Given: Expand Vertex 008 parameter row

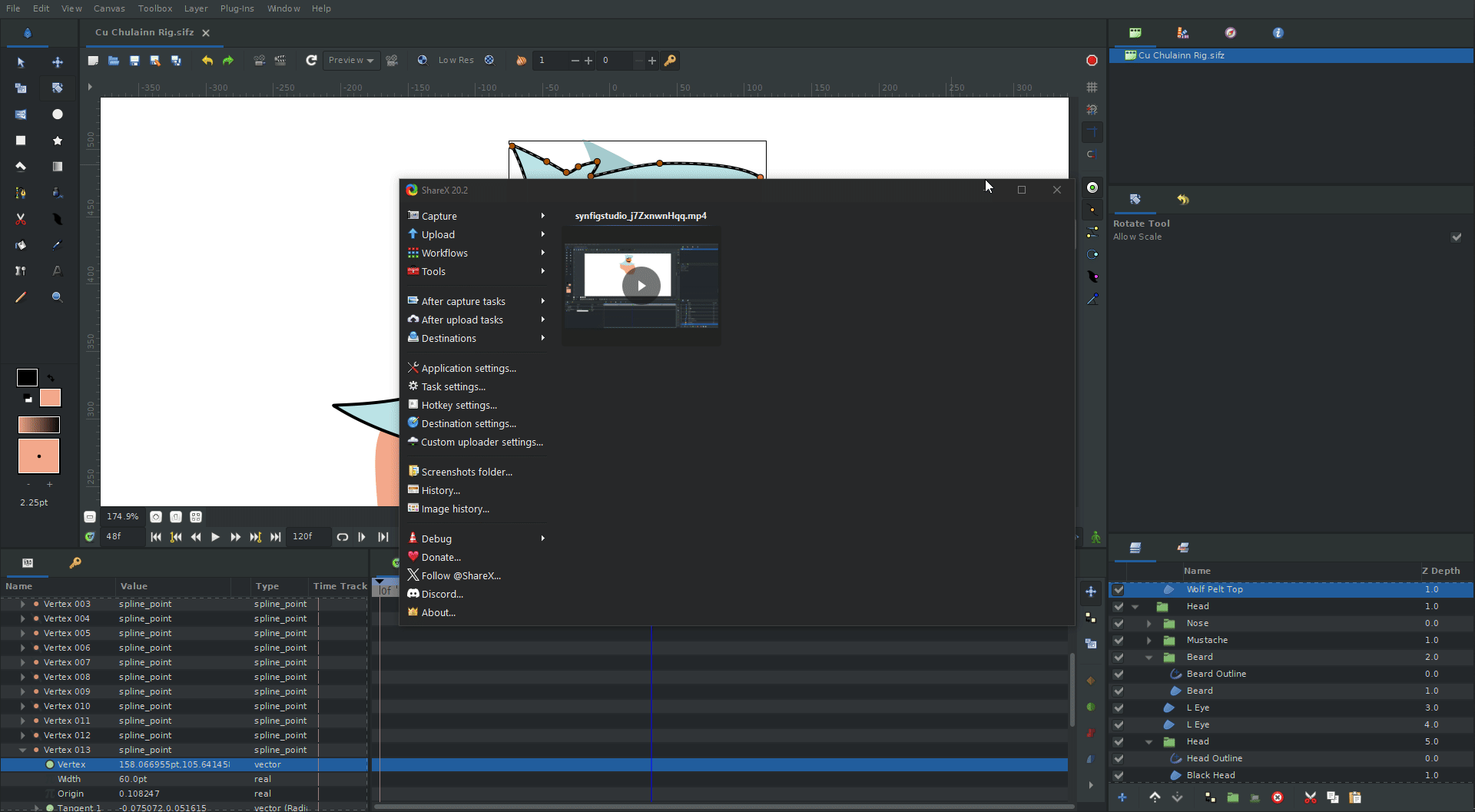Looking at the screenshot, I should [x=22, y=678].
